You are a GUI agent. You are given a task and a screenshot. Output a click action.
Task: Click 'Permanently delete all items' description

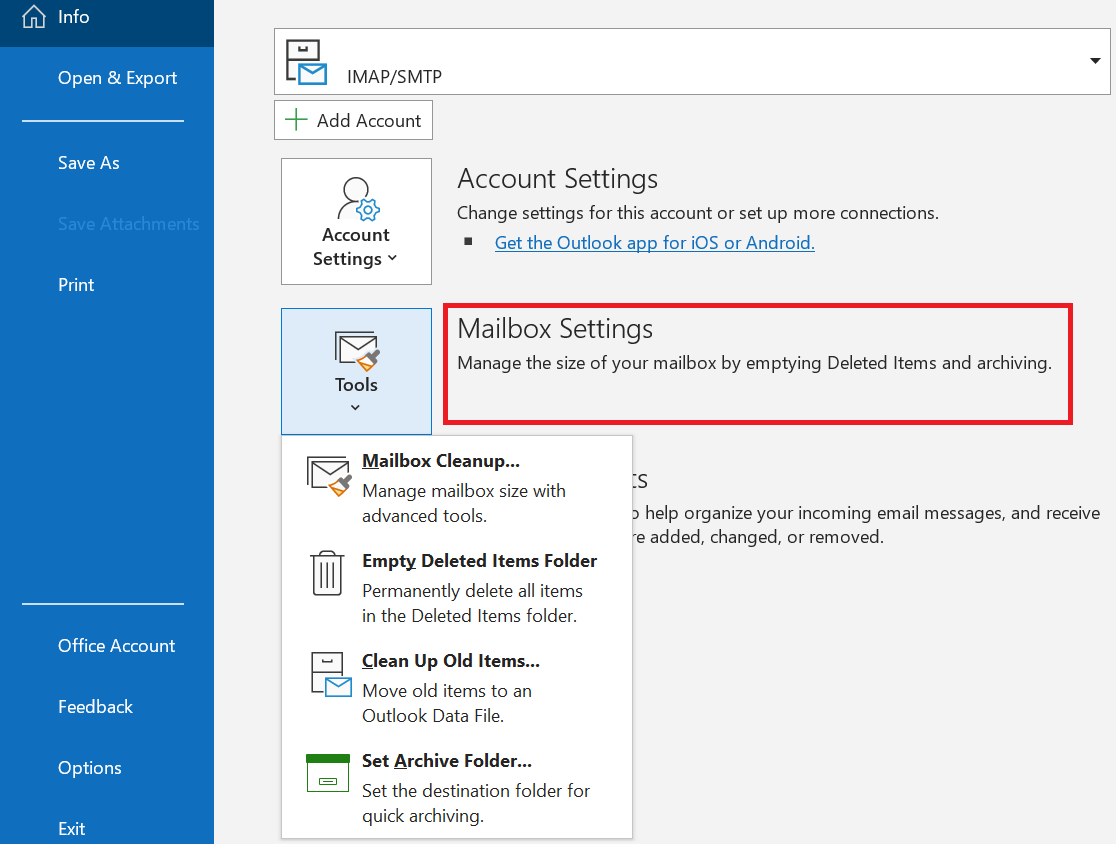(473, 603)
